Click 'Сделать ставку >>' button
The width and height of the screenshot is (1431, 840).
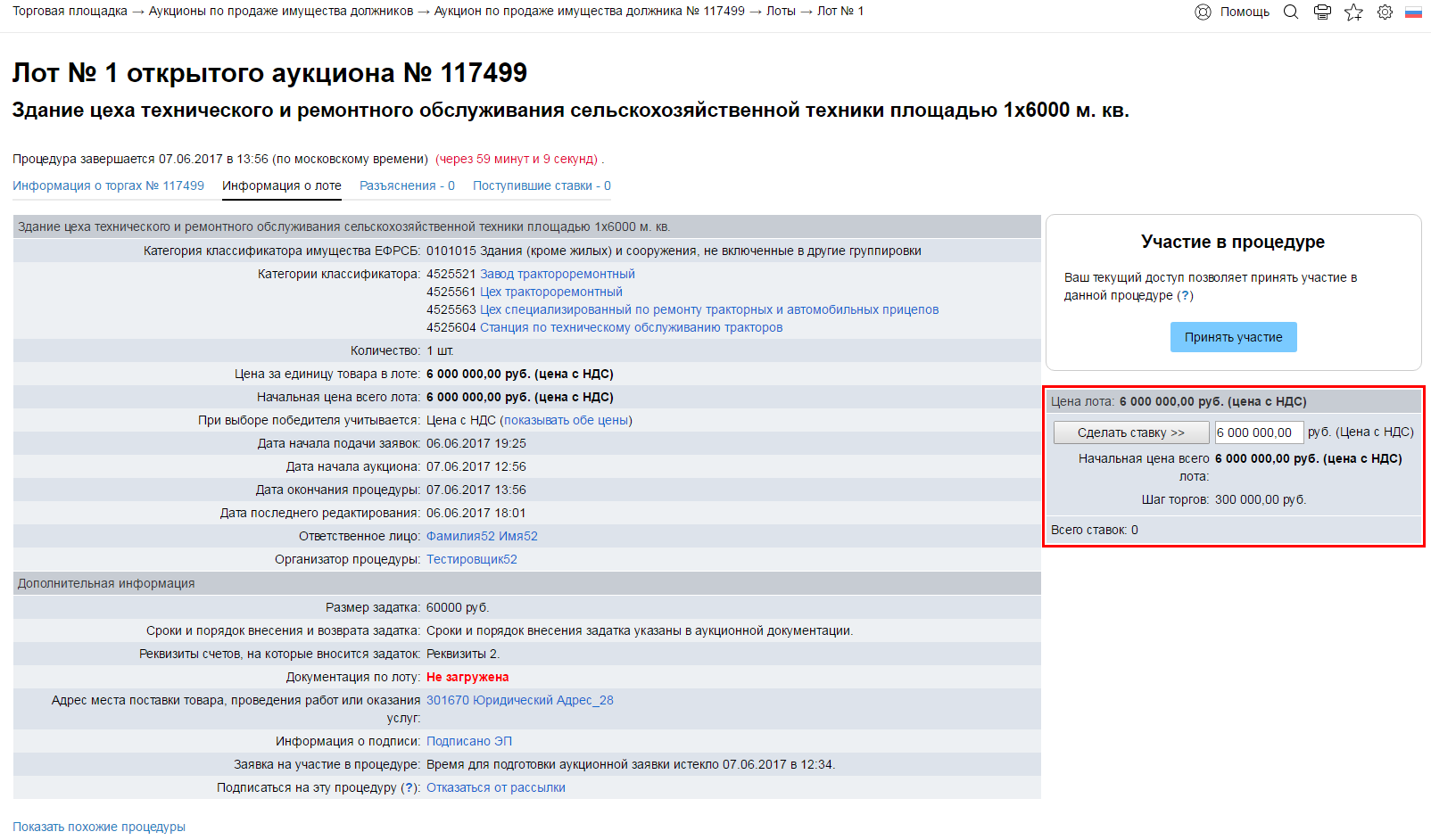tap(1130, 432)
